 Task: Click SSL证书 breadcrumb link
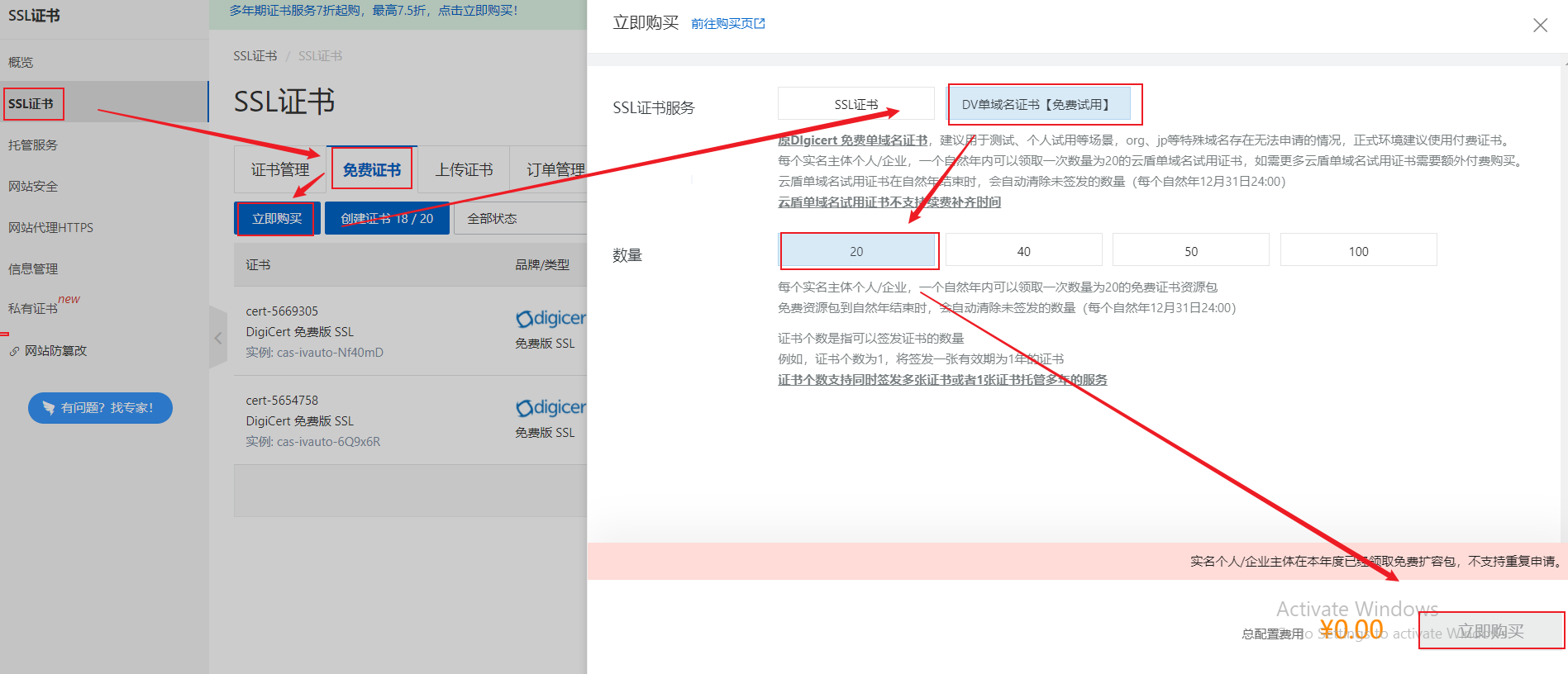(x=255, y=56)
